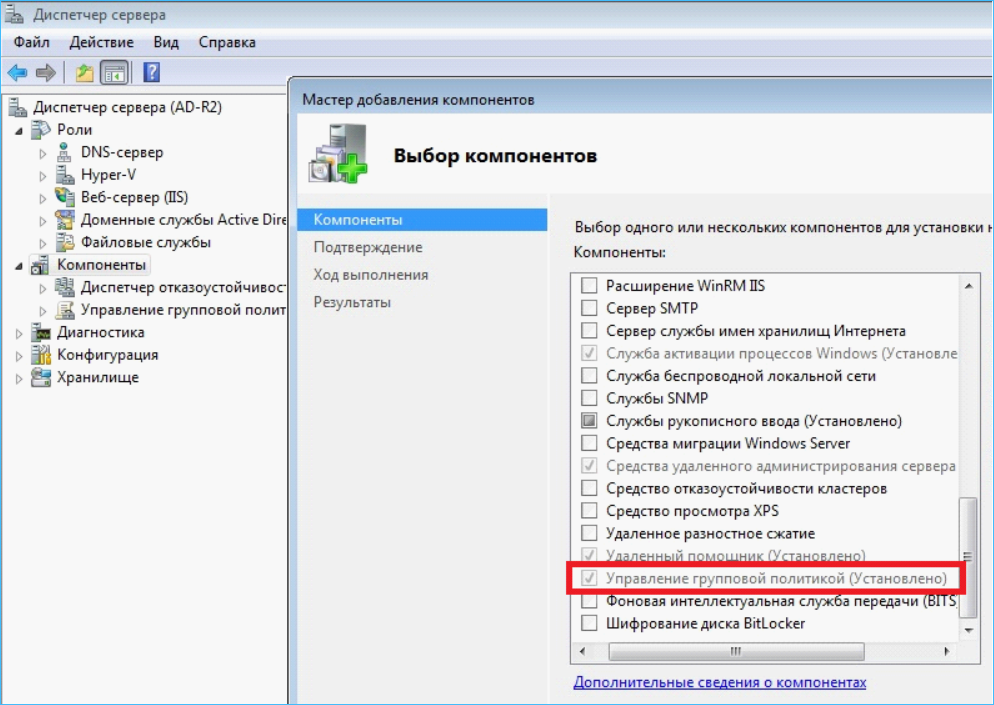
Task: Open the Файл menu
Action: click(x=32, y=42)
